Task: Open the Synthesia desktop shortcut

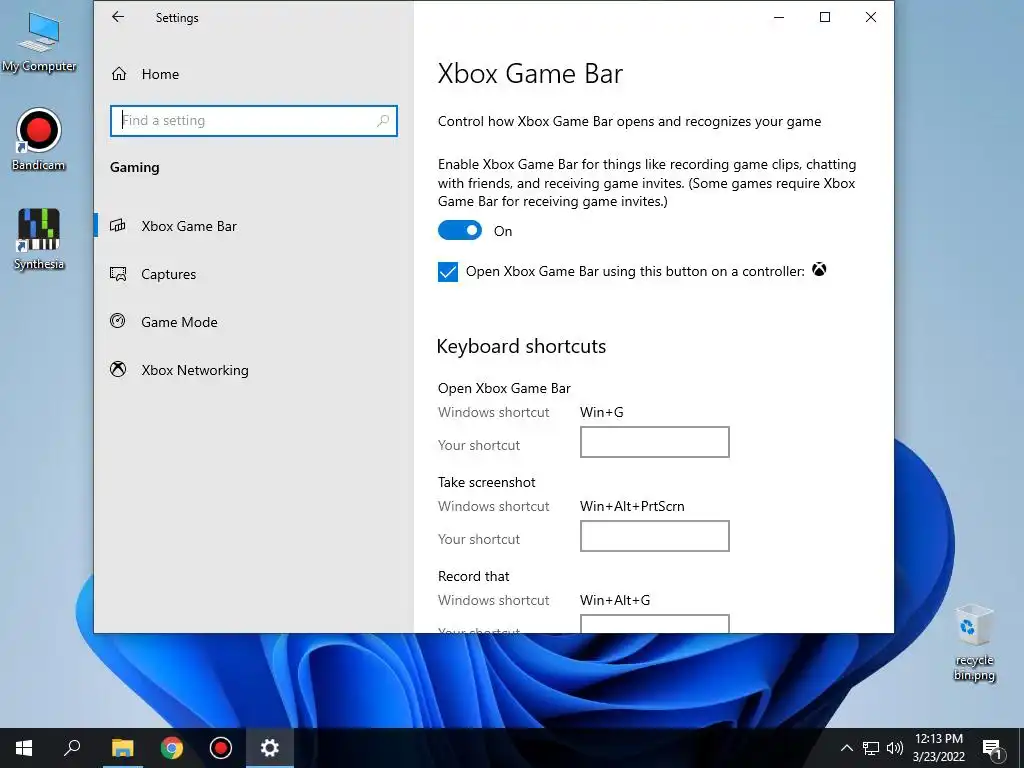Action: (39, 239)
